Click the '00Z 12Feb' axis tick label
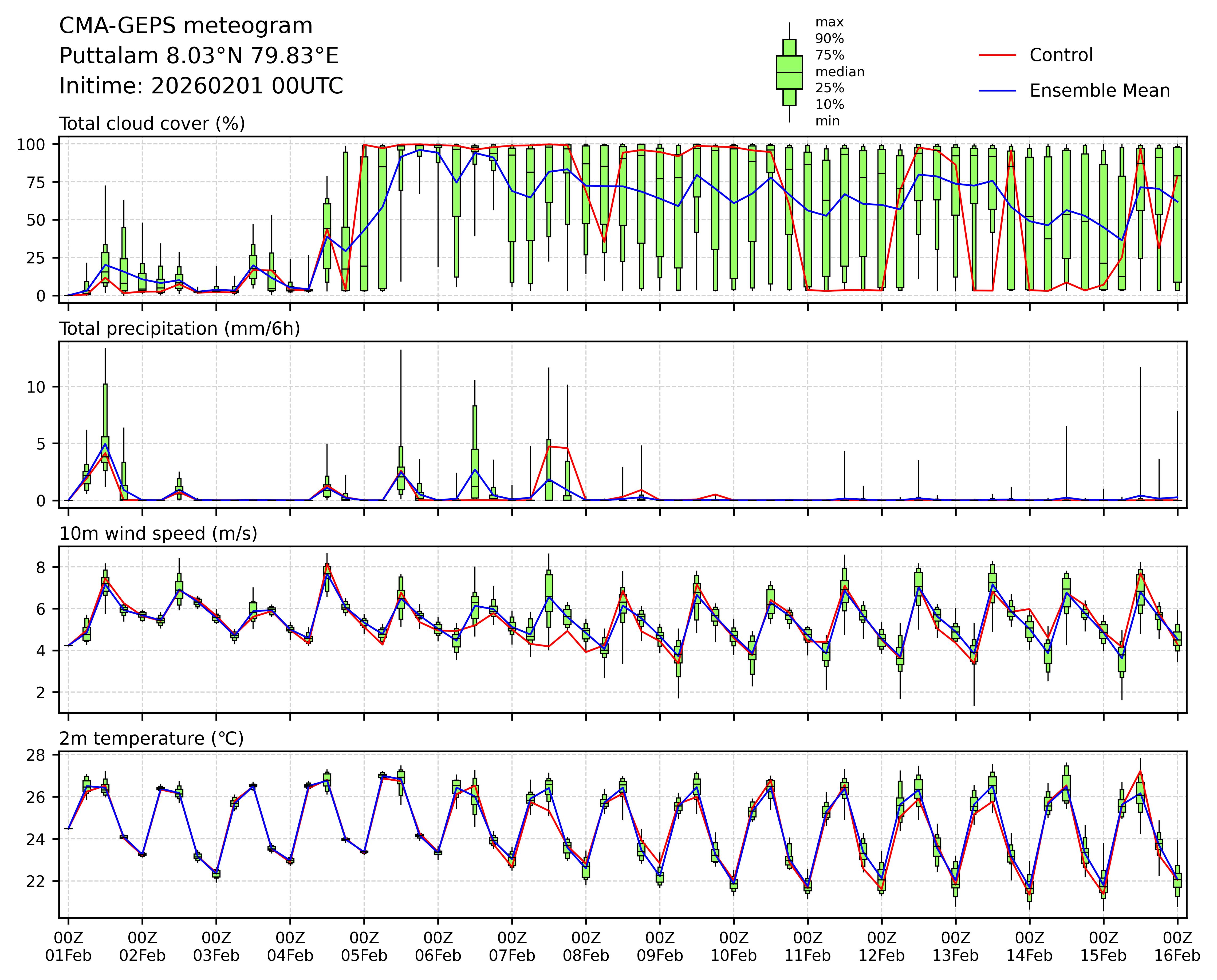The width and height of the screenshot is (1217, 980). click(x=881, y=947)
